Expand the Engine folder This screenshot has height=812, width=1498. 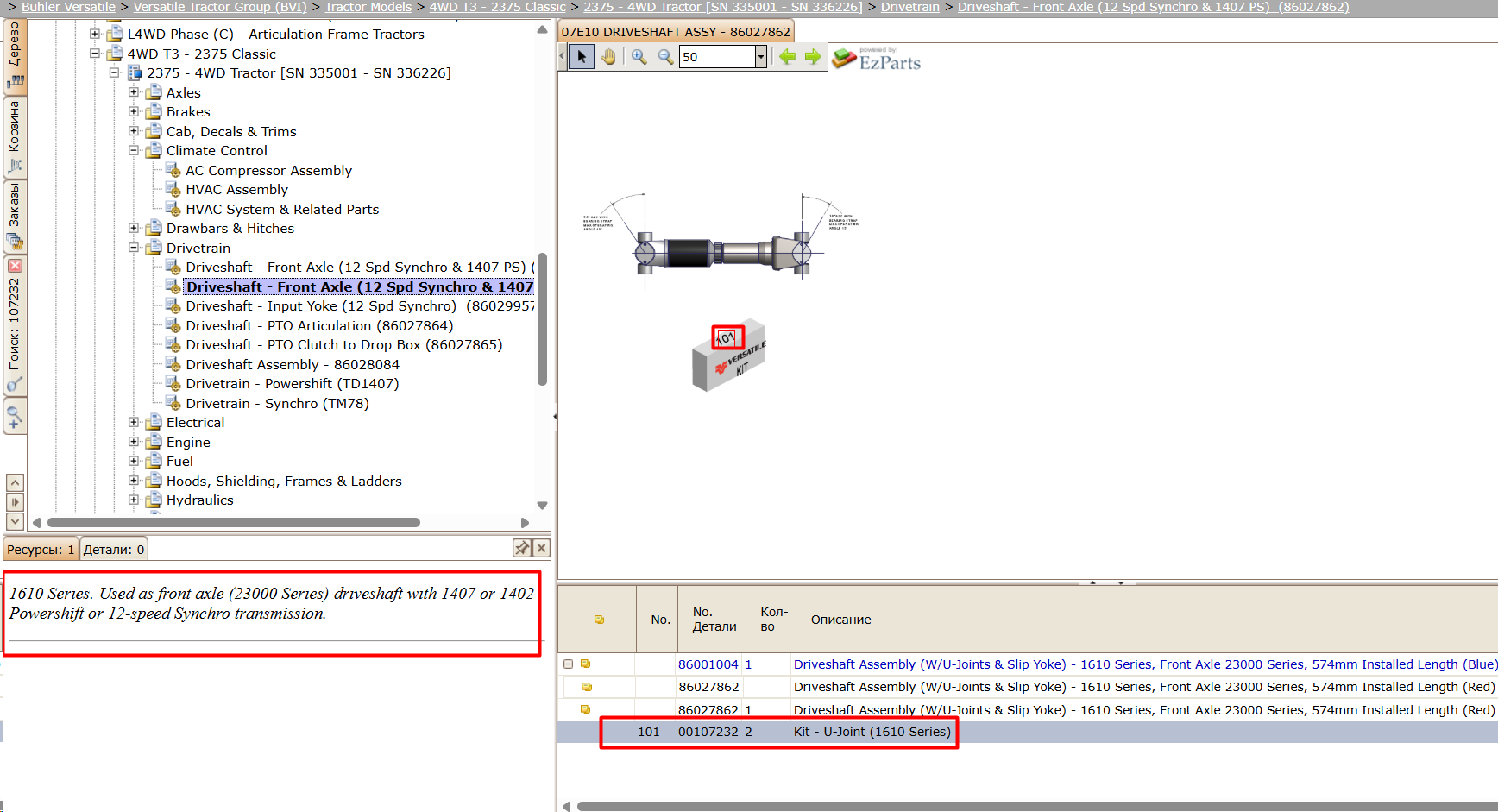coord(134,442)
